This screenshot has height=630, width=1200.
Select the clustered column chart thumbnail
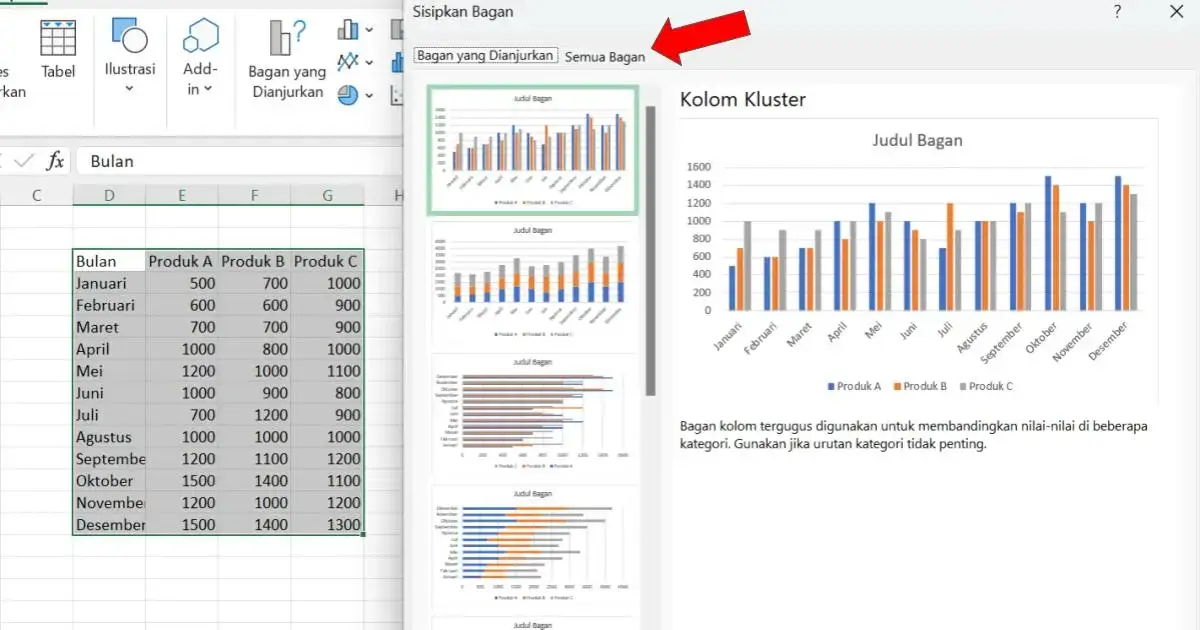pos(532,150)
